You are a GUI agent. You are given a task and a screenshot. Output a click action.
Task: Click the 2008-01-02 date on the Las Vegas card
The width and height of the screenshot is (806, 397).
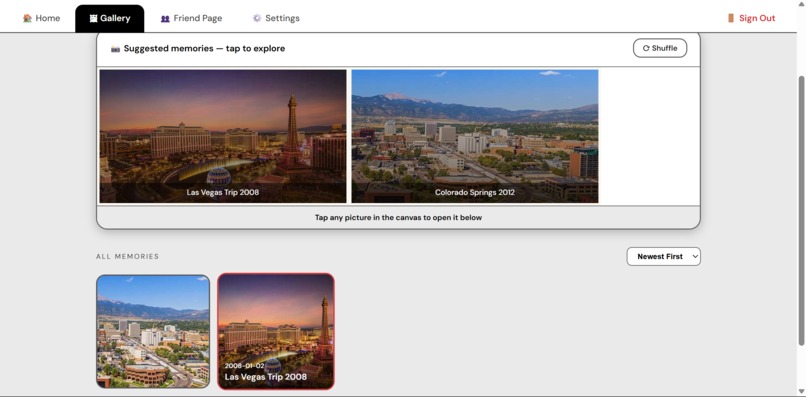tap(245, 366)
